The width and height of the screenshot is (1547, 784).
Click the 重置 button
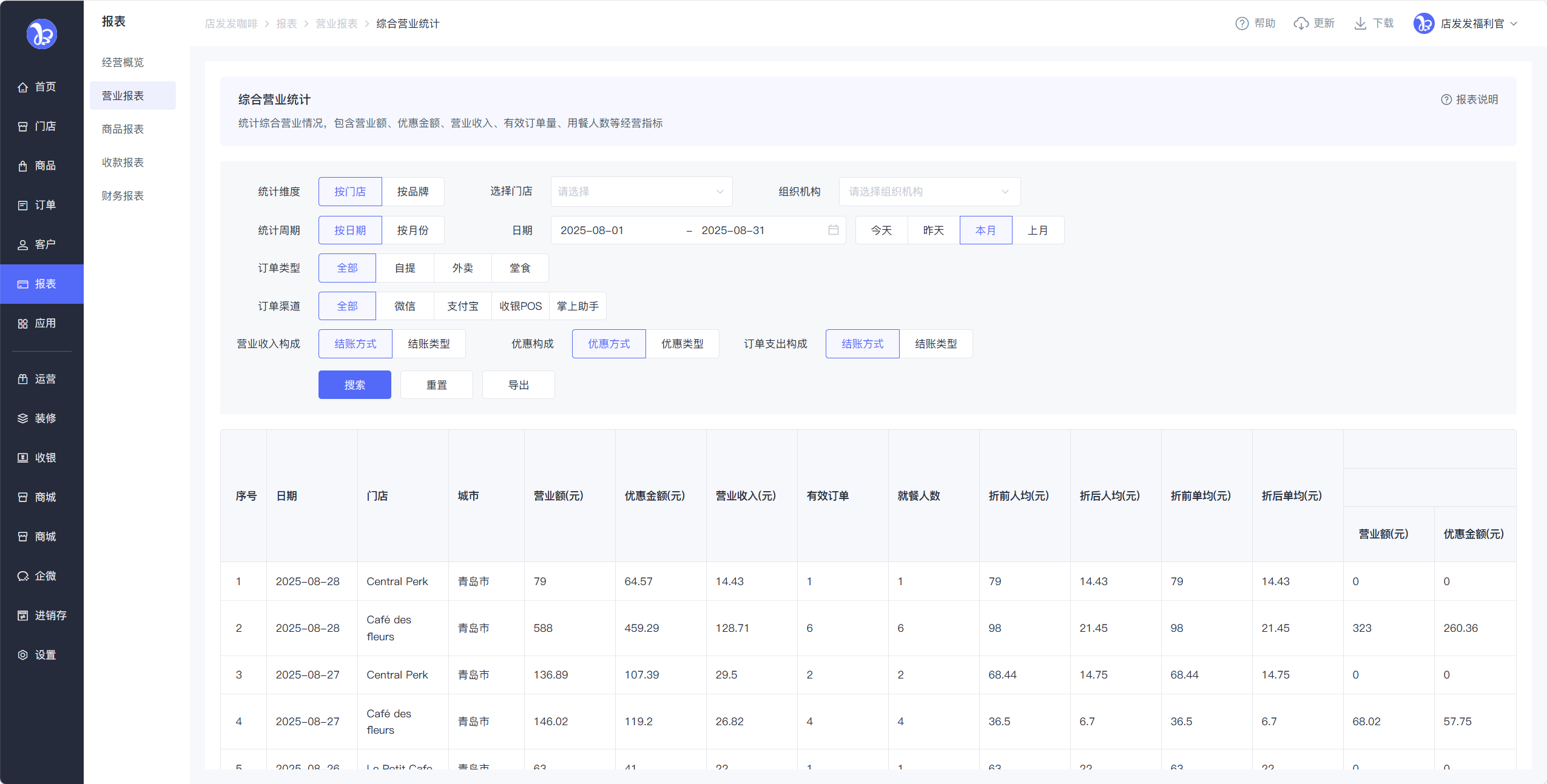point(436,385)
